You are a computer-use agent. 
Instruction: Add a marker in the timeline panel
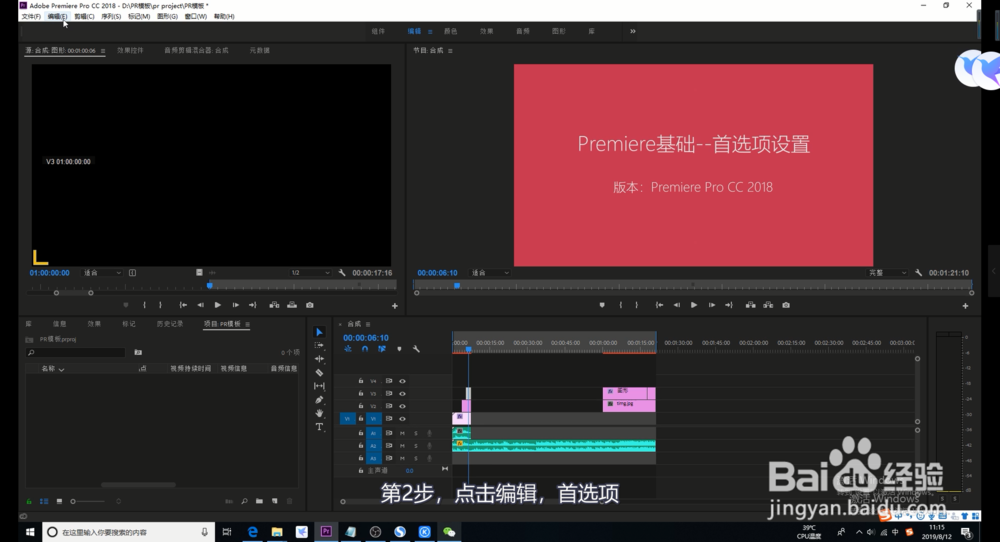point(399,349)
